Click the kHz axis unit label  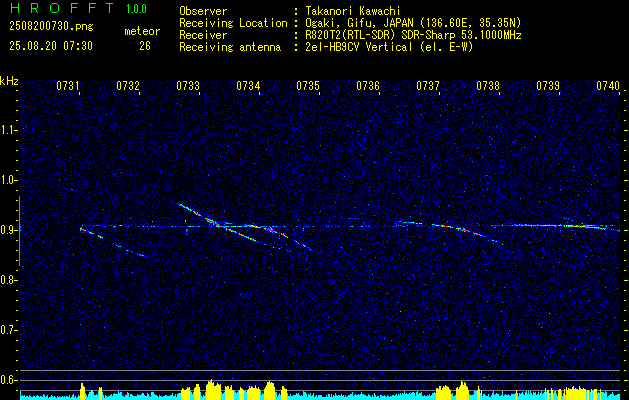click(9, 81)
